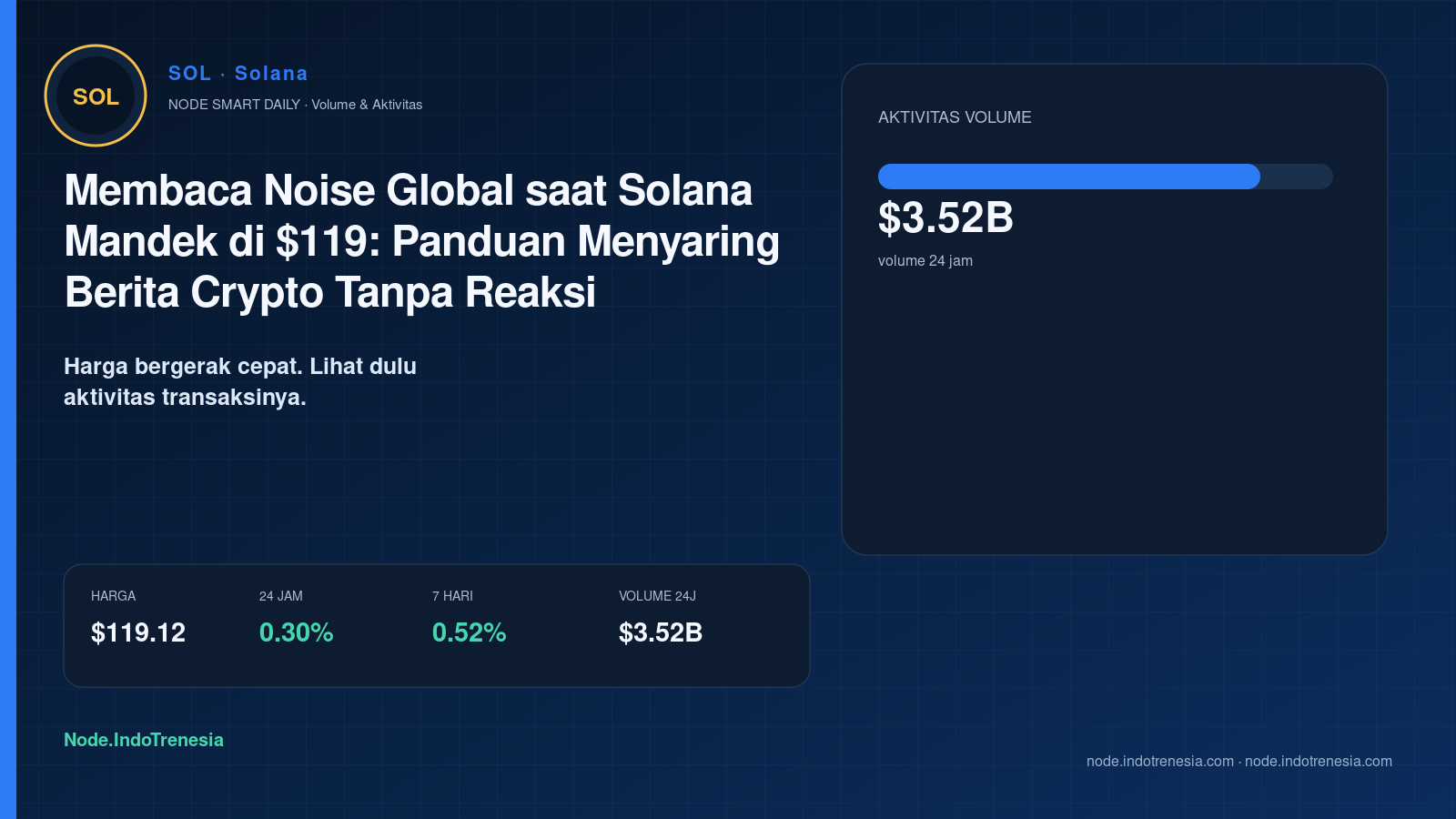The image size is (1456, 819).
Task: Click the 24-hour change '0.30%'
Action: coord(297,632)
